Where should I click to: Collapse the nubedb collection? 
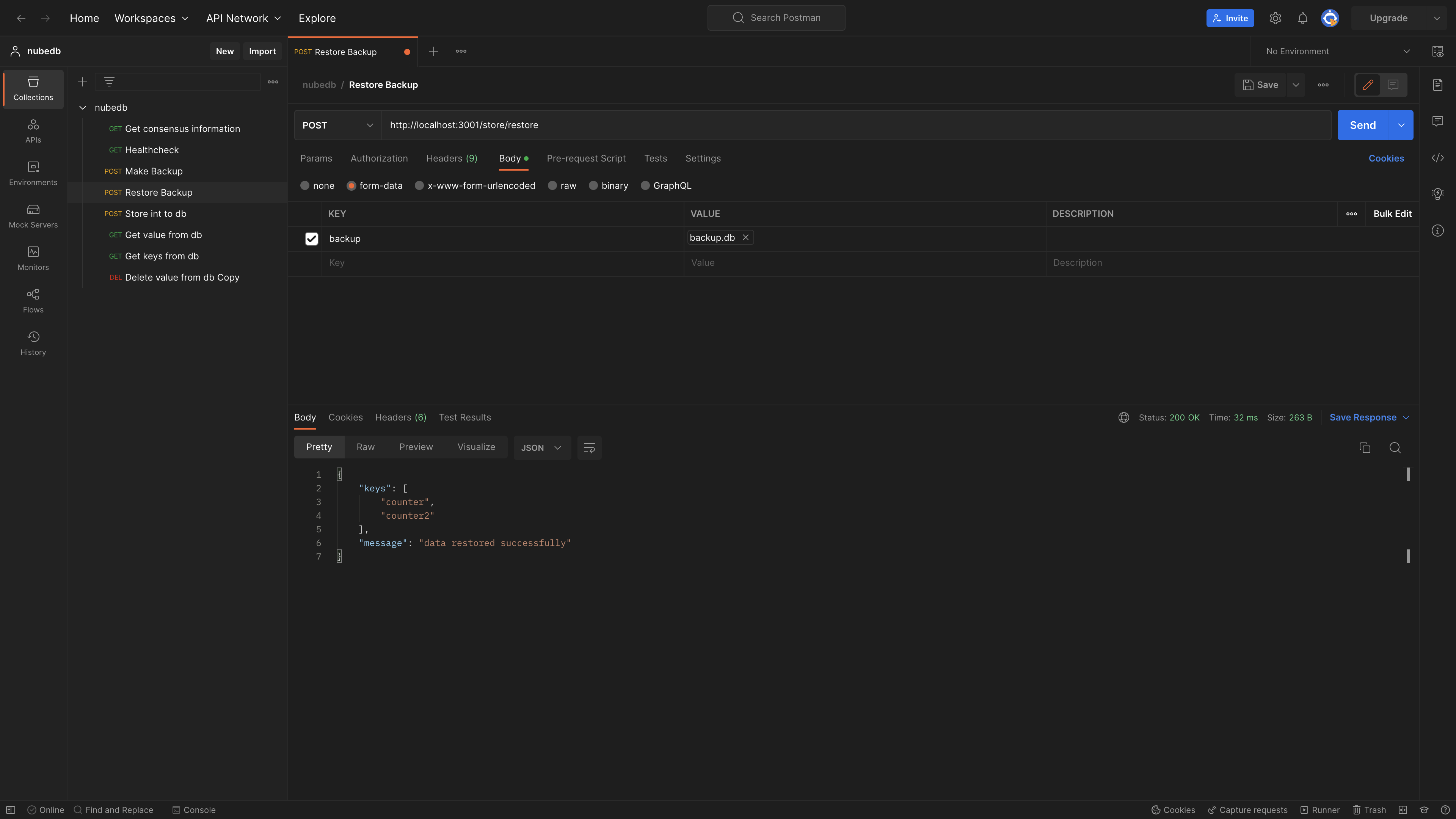tap(83, 107)
